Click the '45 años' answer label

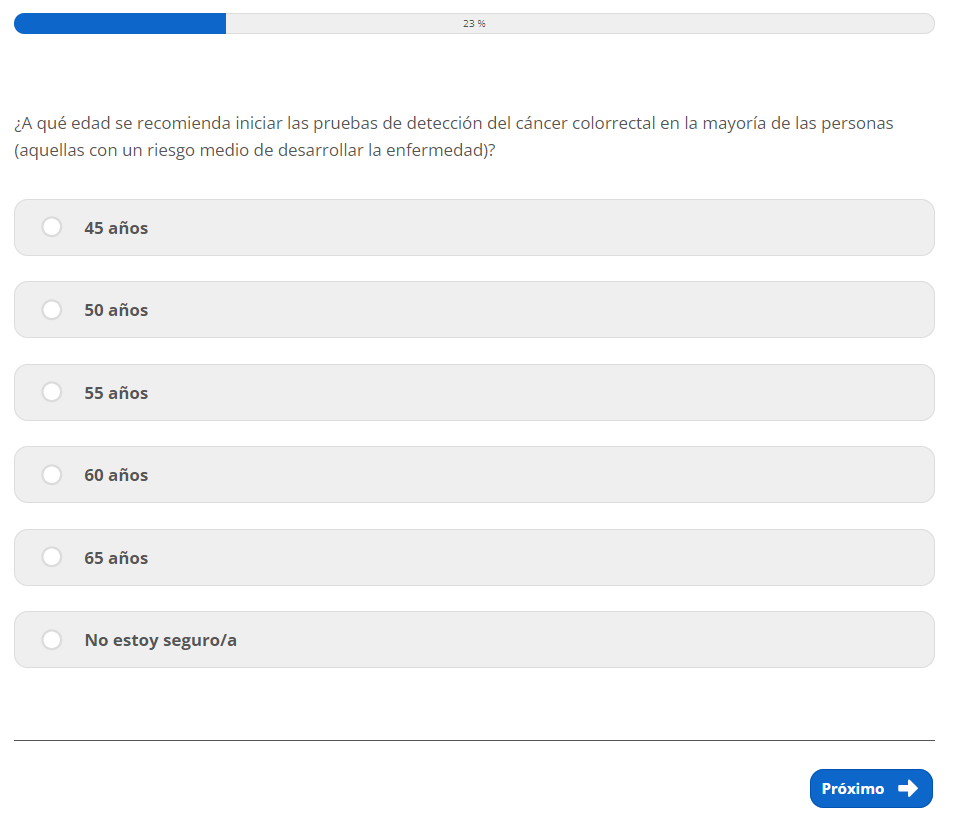click(116, 228)
